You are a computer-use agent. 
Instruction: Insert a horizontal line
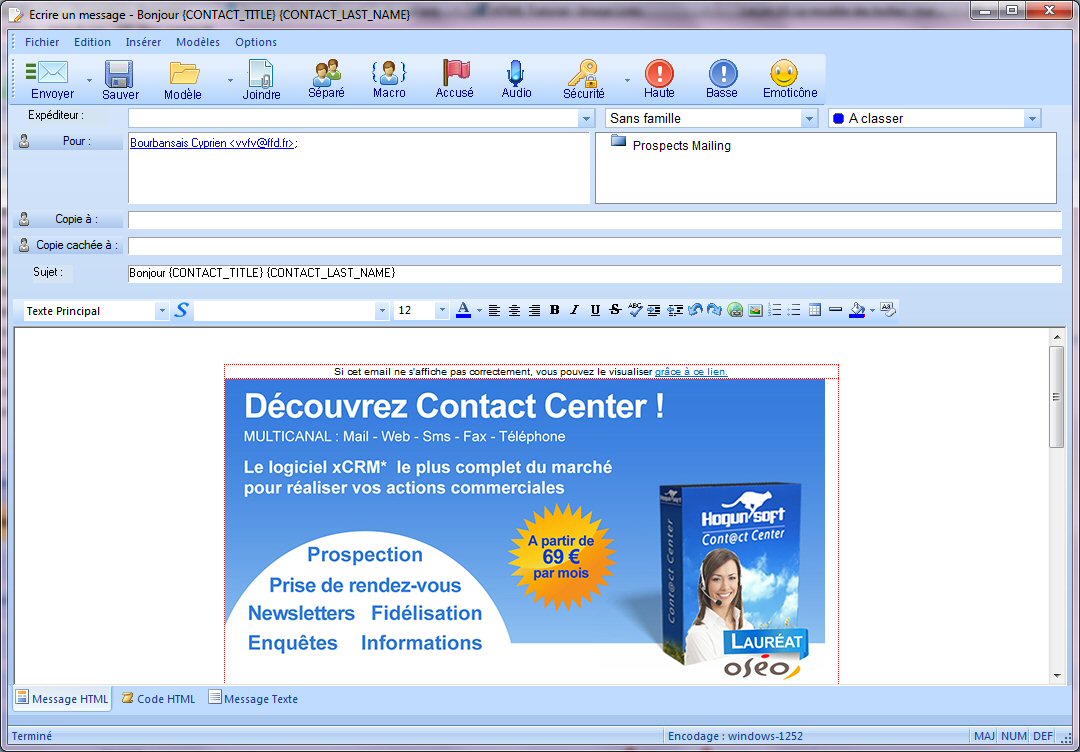[x=835, y=311]
